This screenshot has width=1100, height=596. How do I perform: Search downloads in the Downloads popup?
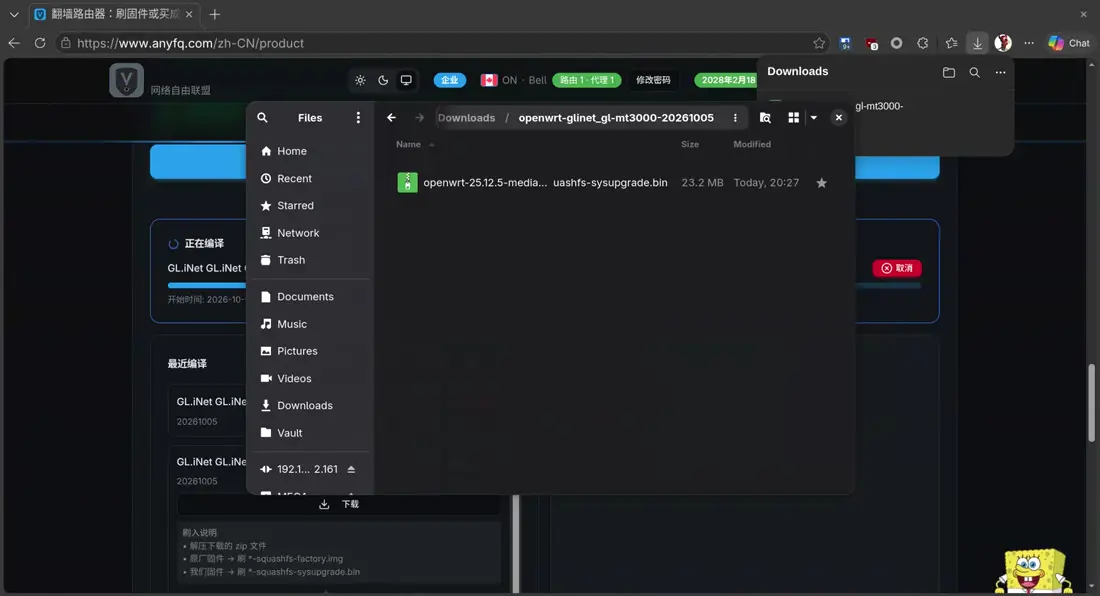974,72
